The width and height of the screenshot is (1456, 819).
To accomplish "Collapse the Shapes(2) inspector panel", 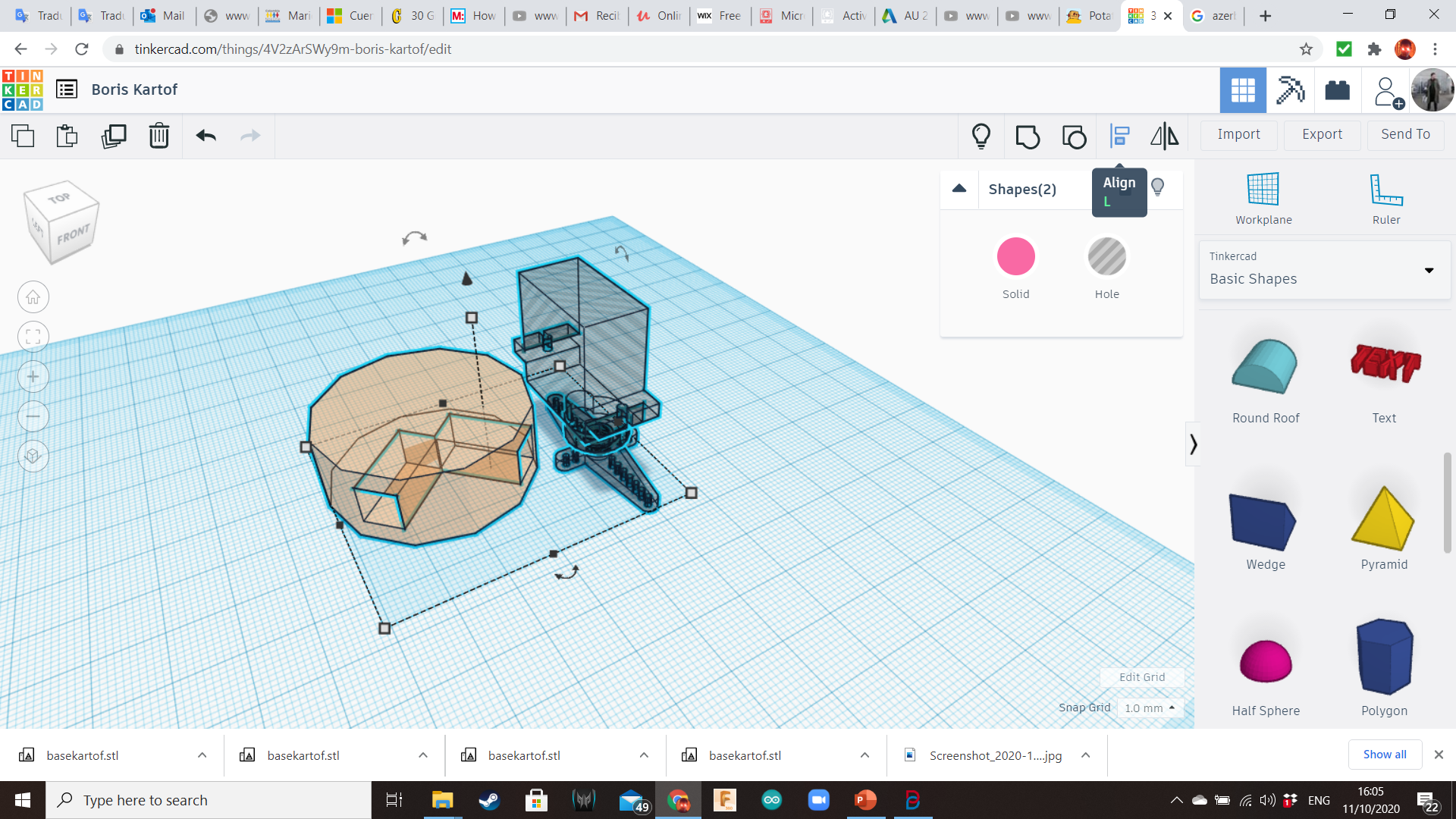I will coord(959,189).
